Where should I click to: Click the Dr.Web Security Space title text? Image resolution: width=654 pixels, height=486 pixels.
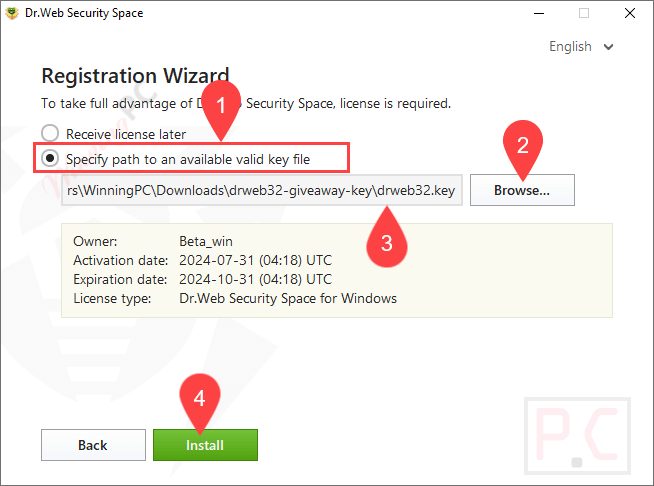(x=84, y=13)
